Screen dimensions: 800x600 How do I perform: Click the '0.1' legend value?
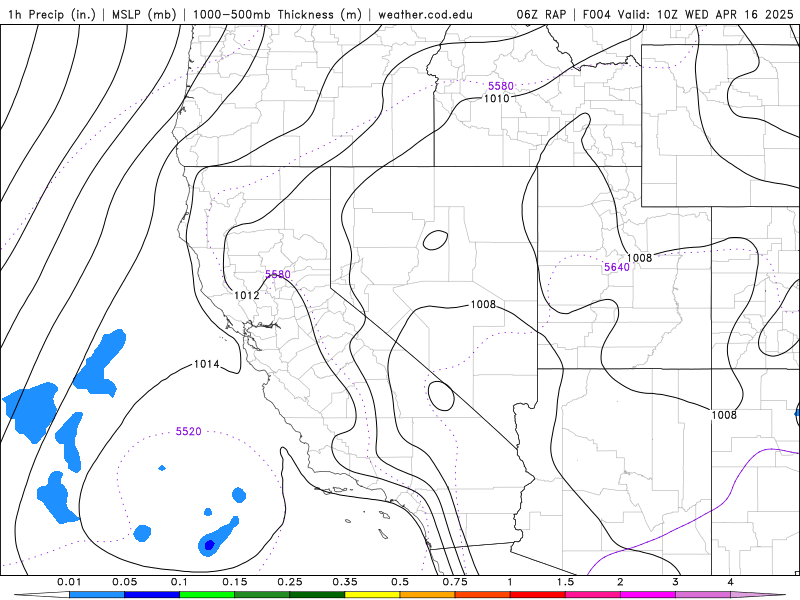[179, 582]
